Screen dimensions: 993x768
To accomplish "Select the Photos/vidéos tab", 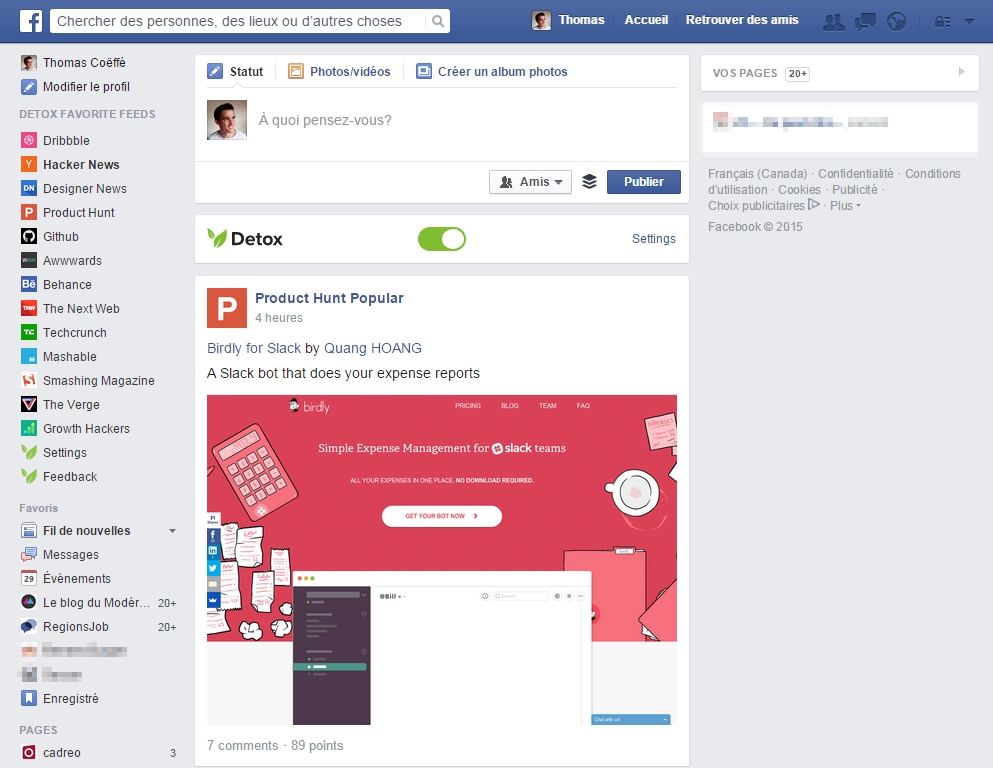I will tap(339, 72).
